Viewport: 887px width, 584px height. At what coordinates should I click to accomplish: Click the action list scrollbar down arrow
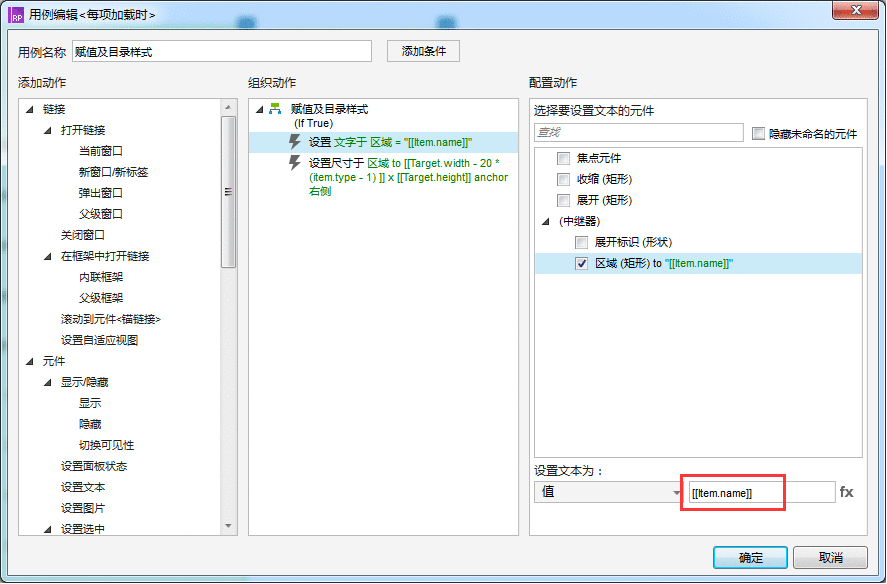point(228,526)
